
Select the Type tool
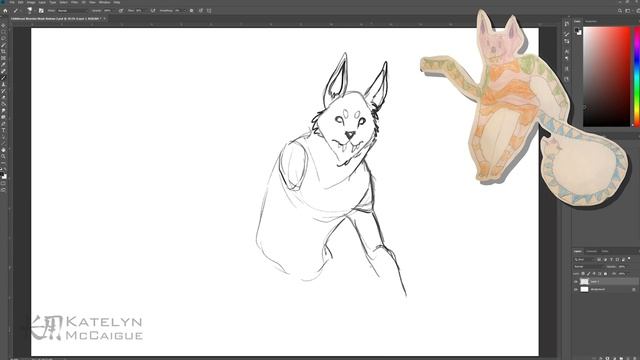(4, 130)
